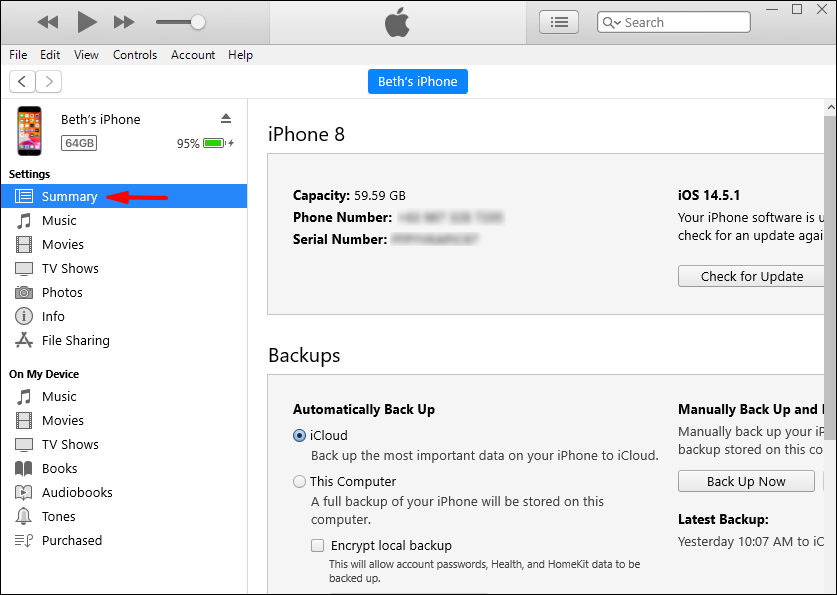Select the iCloud backup radio button
This screenshot has height=595, width=837.
click(299, 435)
